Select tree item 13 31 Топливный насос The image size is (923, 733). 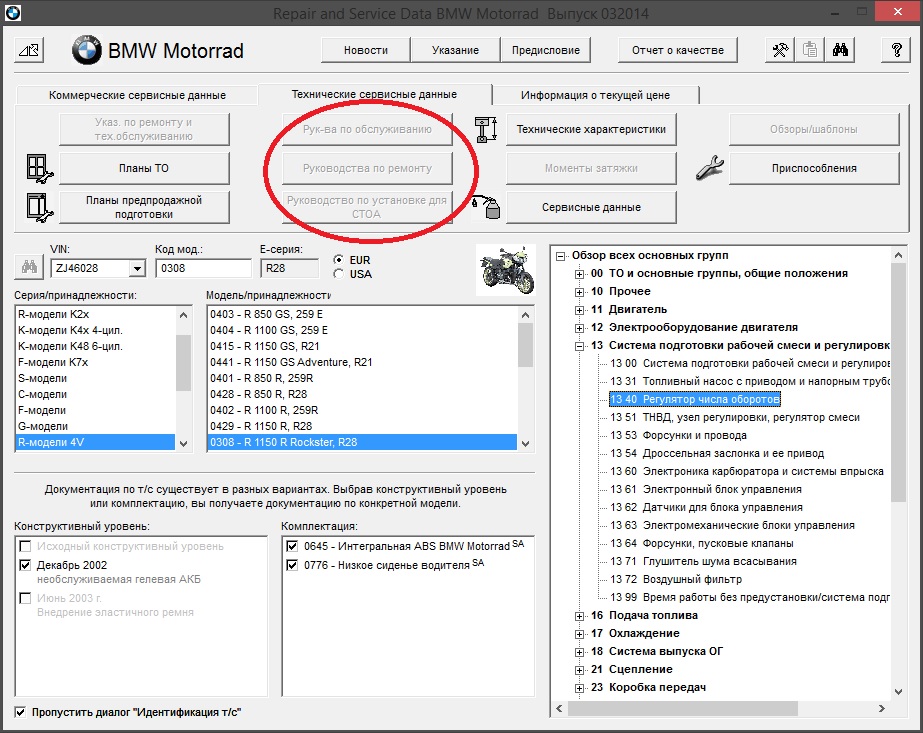pos(749,382)
